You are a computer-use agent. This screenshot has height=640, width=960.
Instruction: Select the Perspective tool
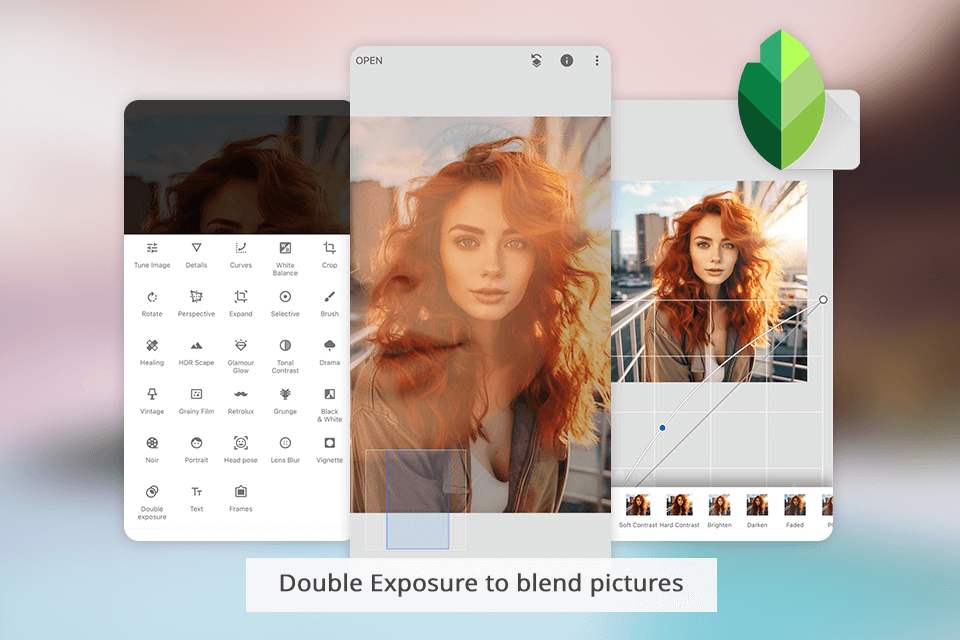coord(197,304)
